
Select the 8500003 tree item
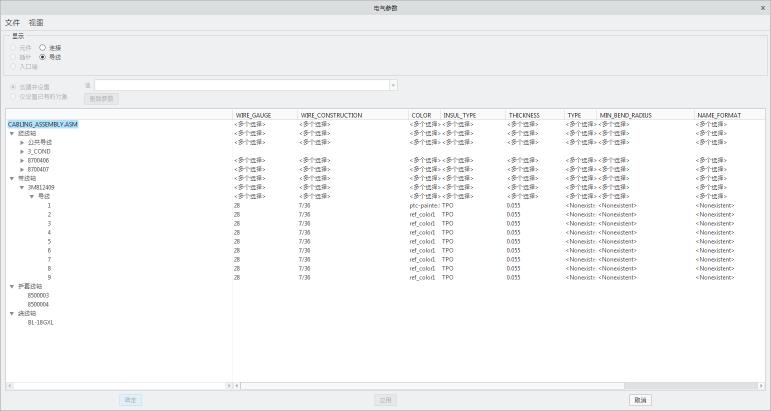(38, 295)
